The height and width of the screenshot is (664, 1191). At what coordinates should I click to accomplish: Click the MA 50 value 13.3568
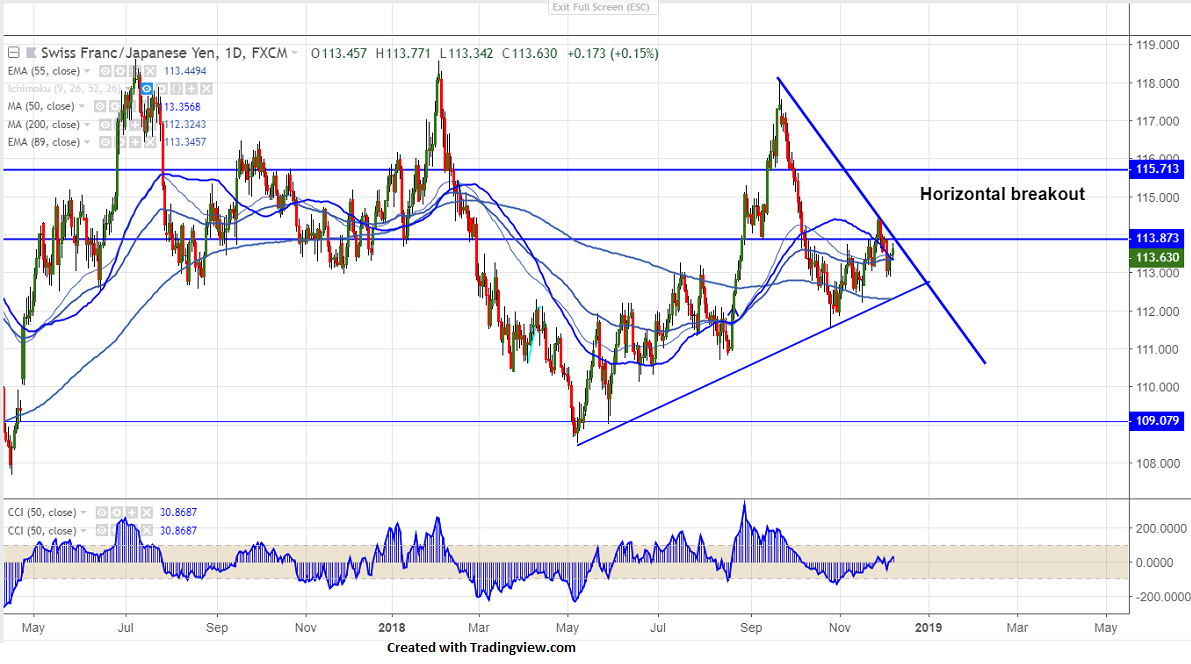point(181,106)
